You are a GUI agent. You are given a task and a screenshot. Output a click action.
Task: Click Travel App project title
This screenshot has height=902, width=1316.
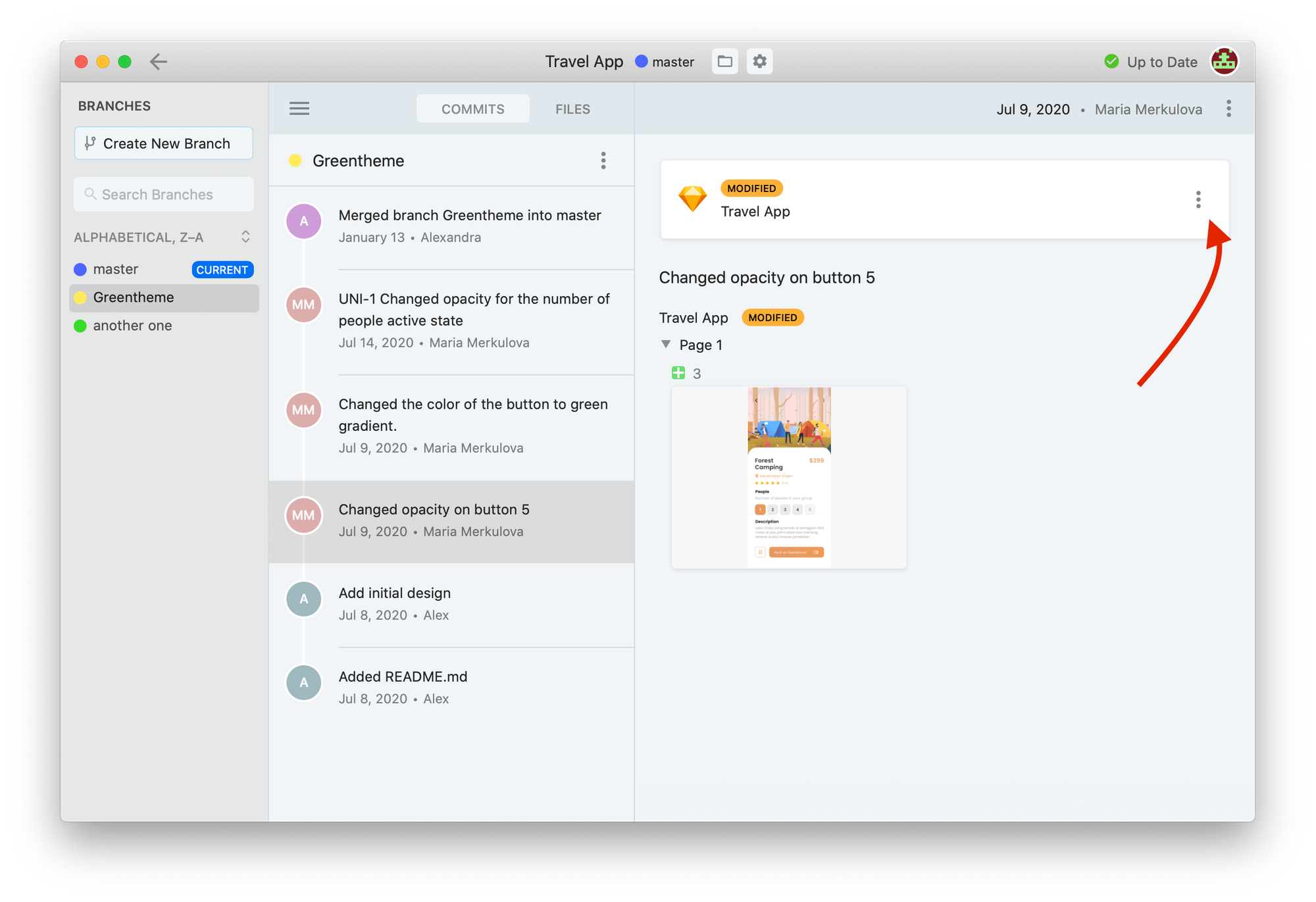pyautogui.click(x=584, y=62)
